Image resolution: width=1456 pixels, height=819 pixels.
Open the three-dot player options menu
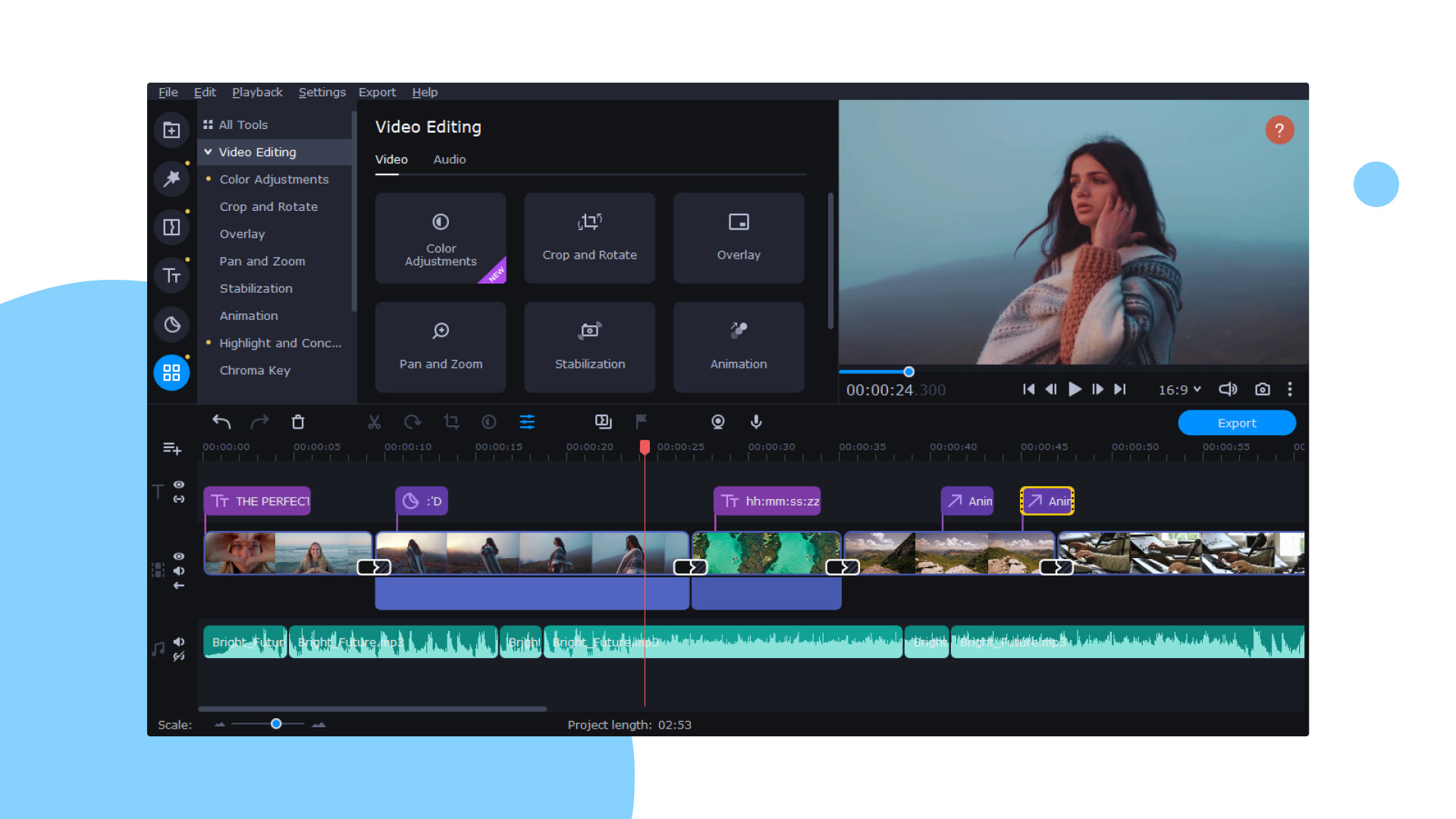(x=1290, y=389)
